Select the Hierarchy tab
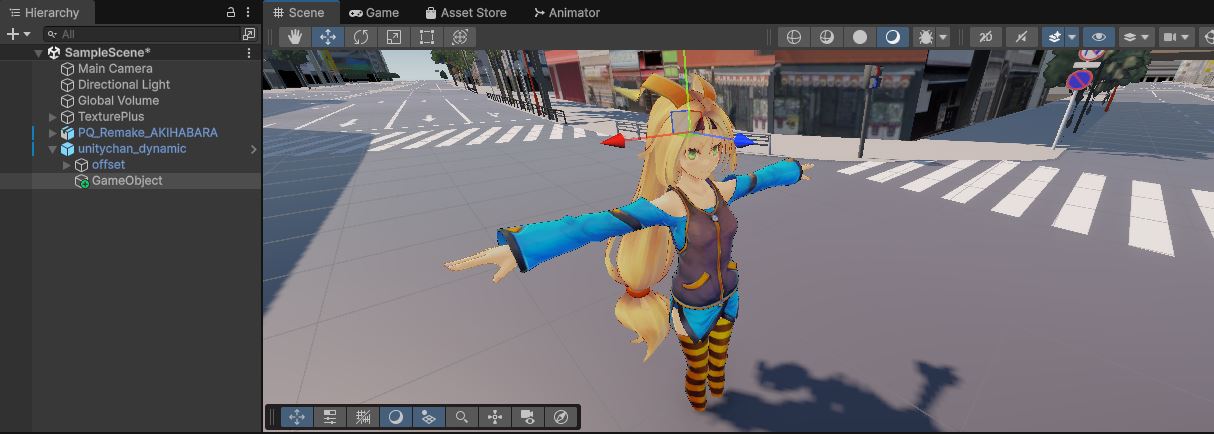Screen dimensions: 1214x434 click(46, 12)
